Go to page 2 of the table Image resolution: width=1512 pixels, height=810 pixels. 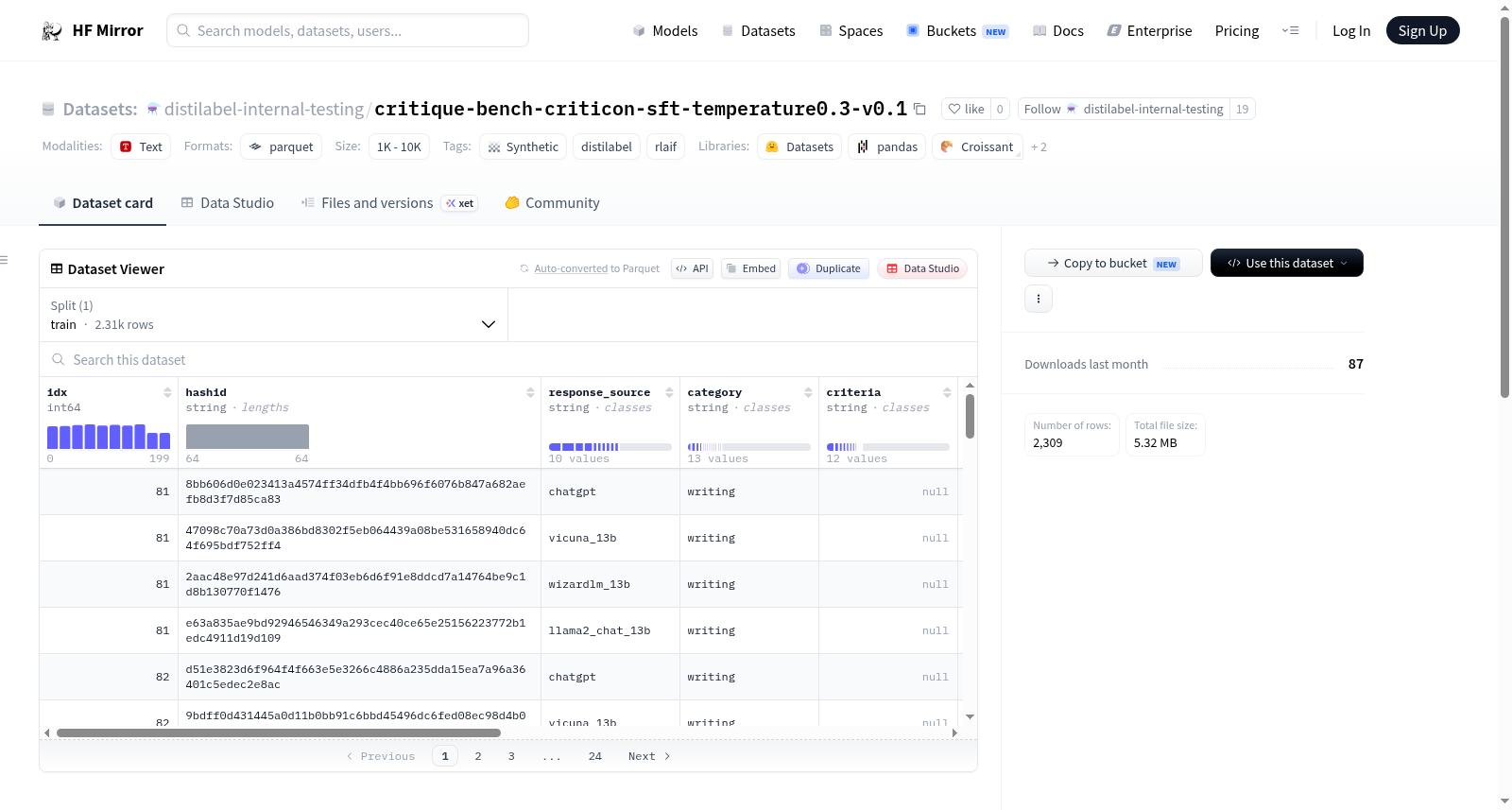(478, 756)
